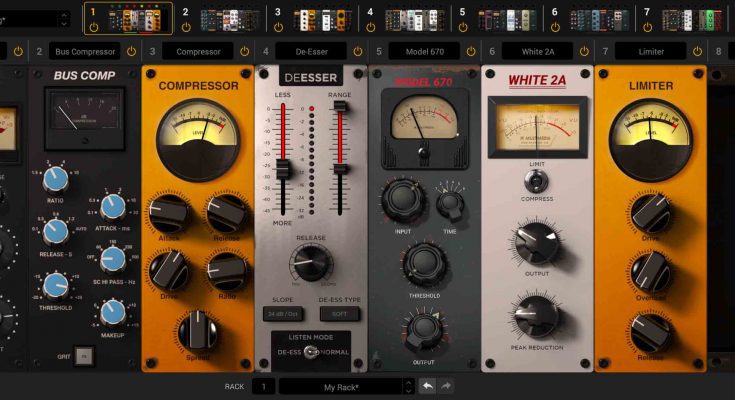
Task: Open the De-Esser Slope 24 dB/Oct selector
Action: pyautogui.click(x=282, y=314)
